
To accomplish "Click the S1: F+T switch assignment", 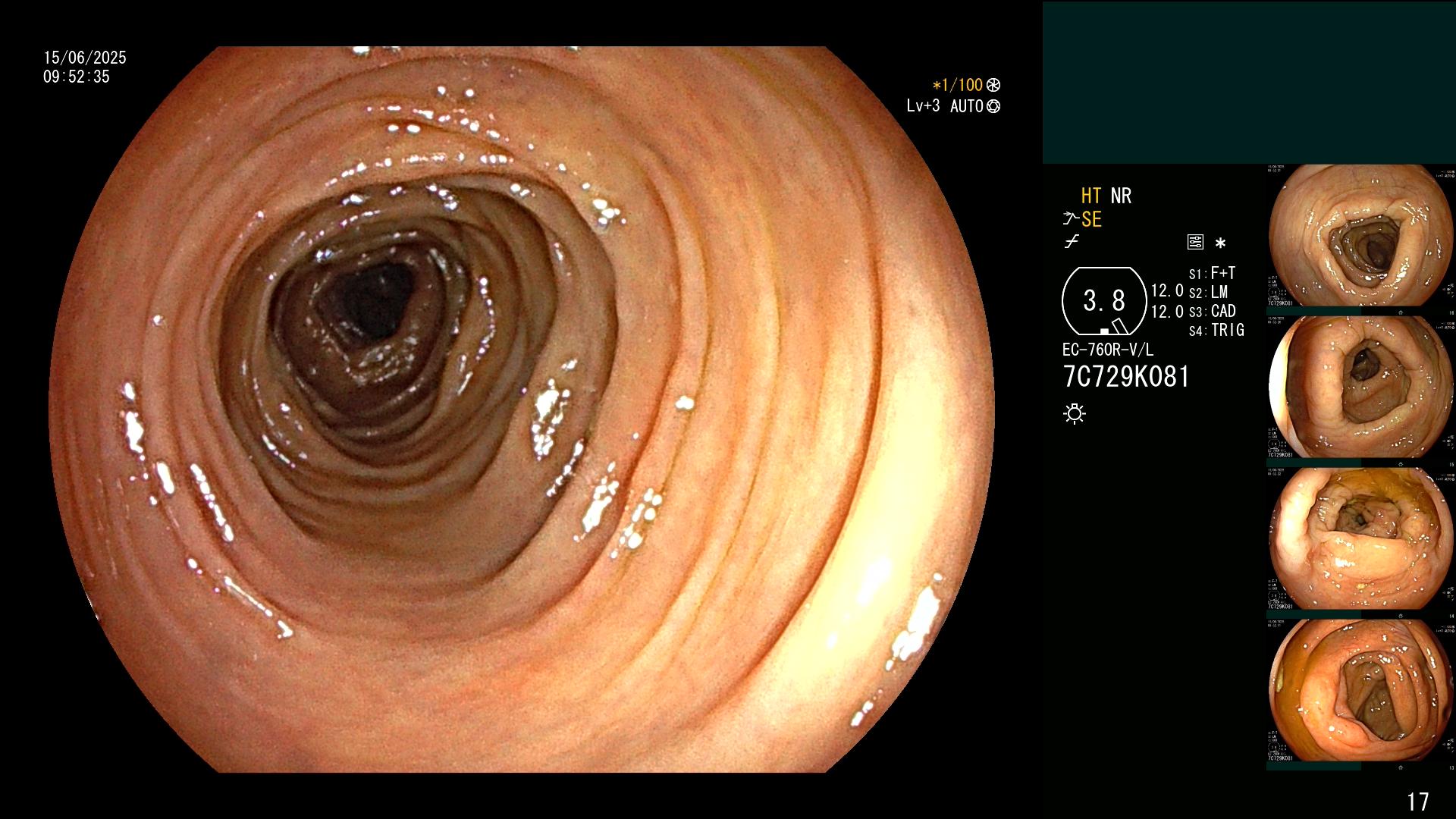I will (1212, 273).
